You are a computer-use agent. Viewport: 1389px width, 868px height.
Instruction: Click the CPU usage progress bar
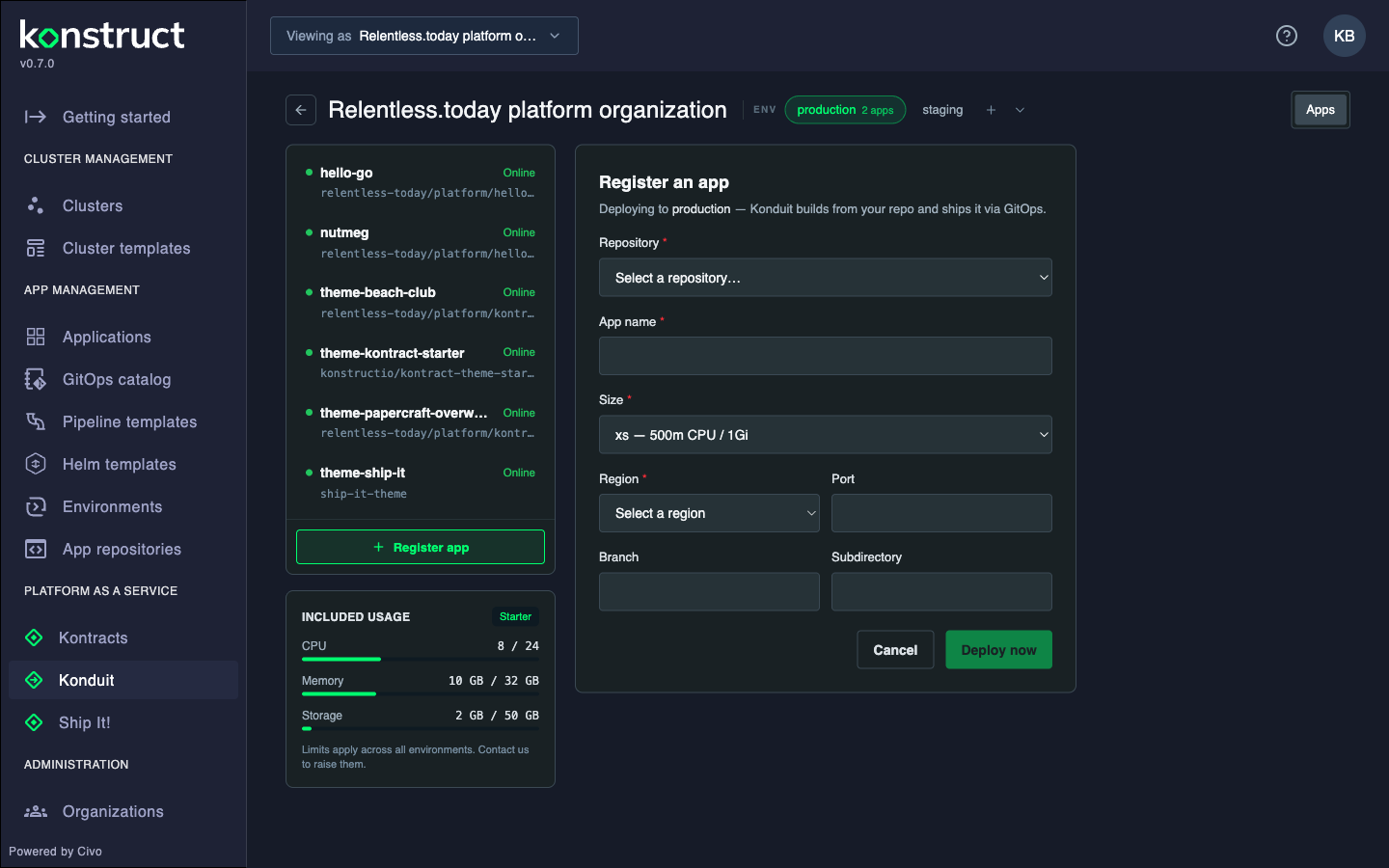tap(421, 659)
